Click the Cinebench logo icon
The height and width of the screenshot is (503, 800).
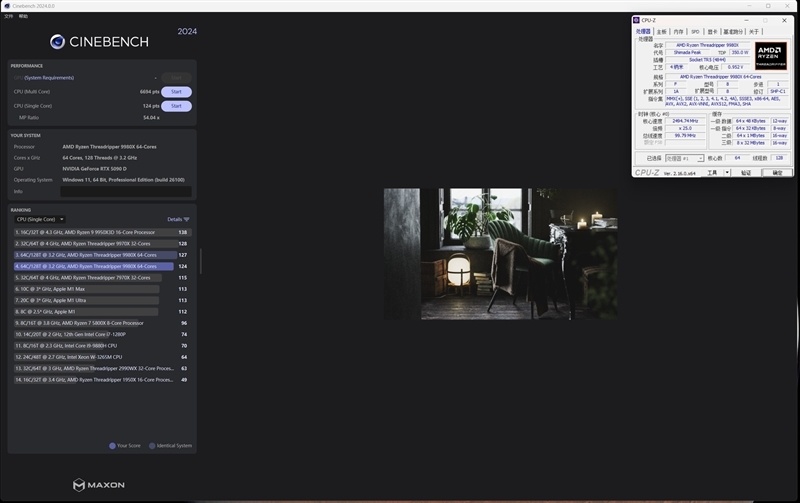coord(59,41)
